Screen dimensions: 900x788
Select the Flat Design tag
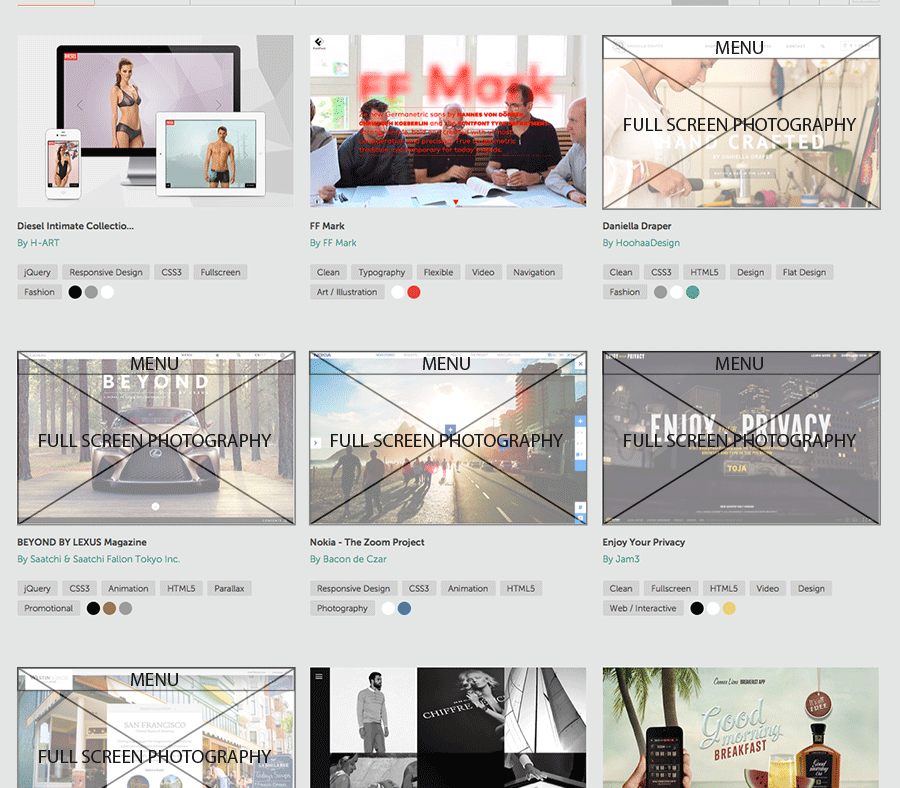coord(804,272)
